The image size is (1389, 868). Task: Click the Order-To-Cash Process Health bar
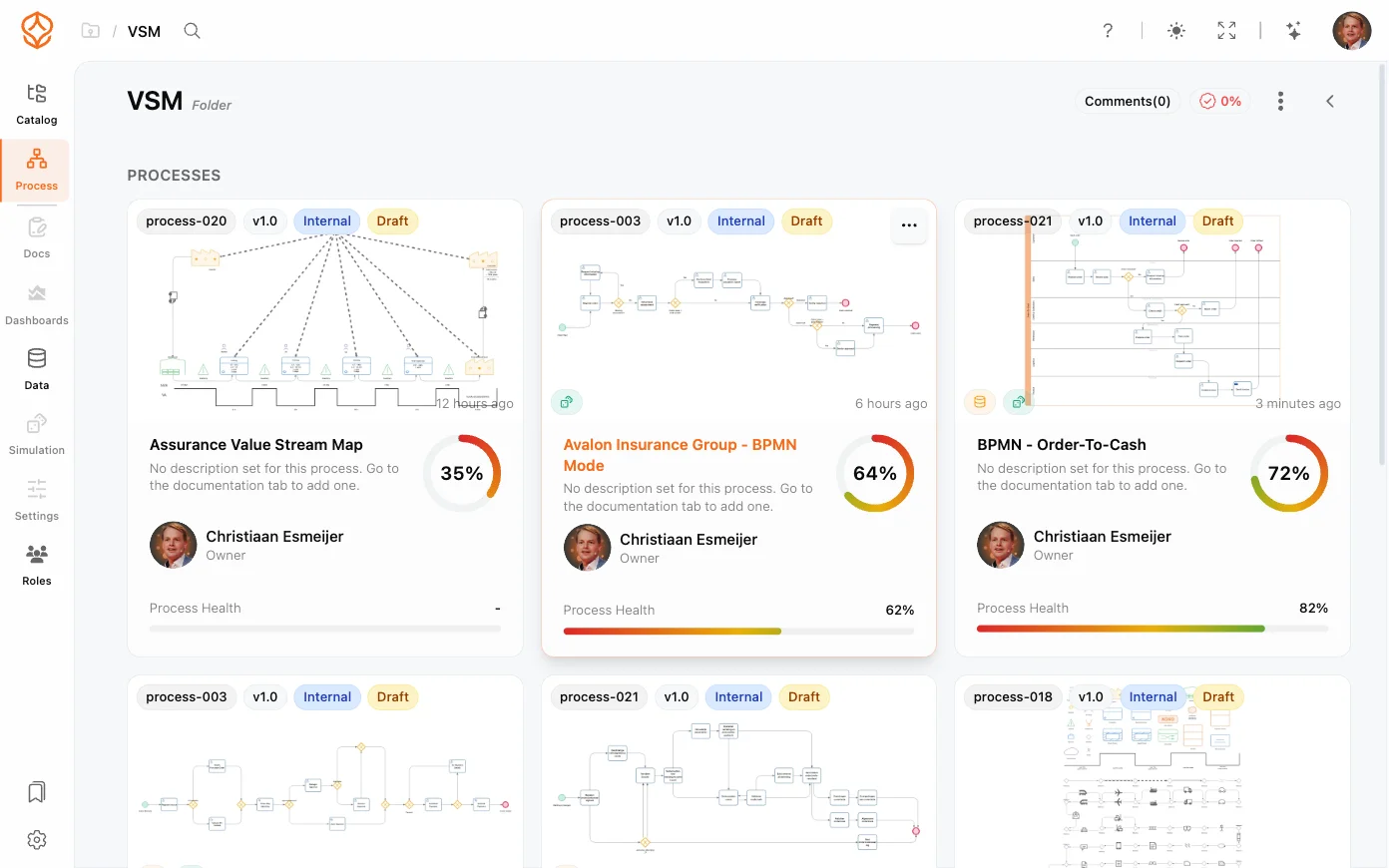pos(1153,630)
